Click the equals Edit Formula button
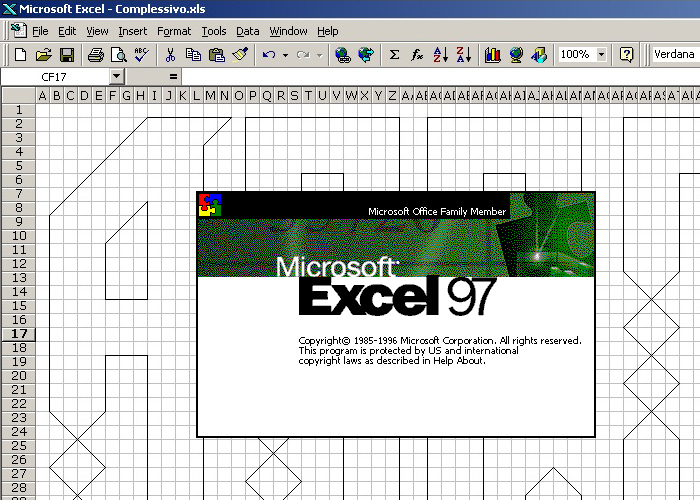 (x=173, y=77)
